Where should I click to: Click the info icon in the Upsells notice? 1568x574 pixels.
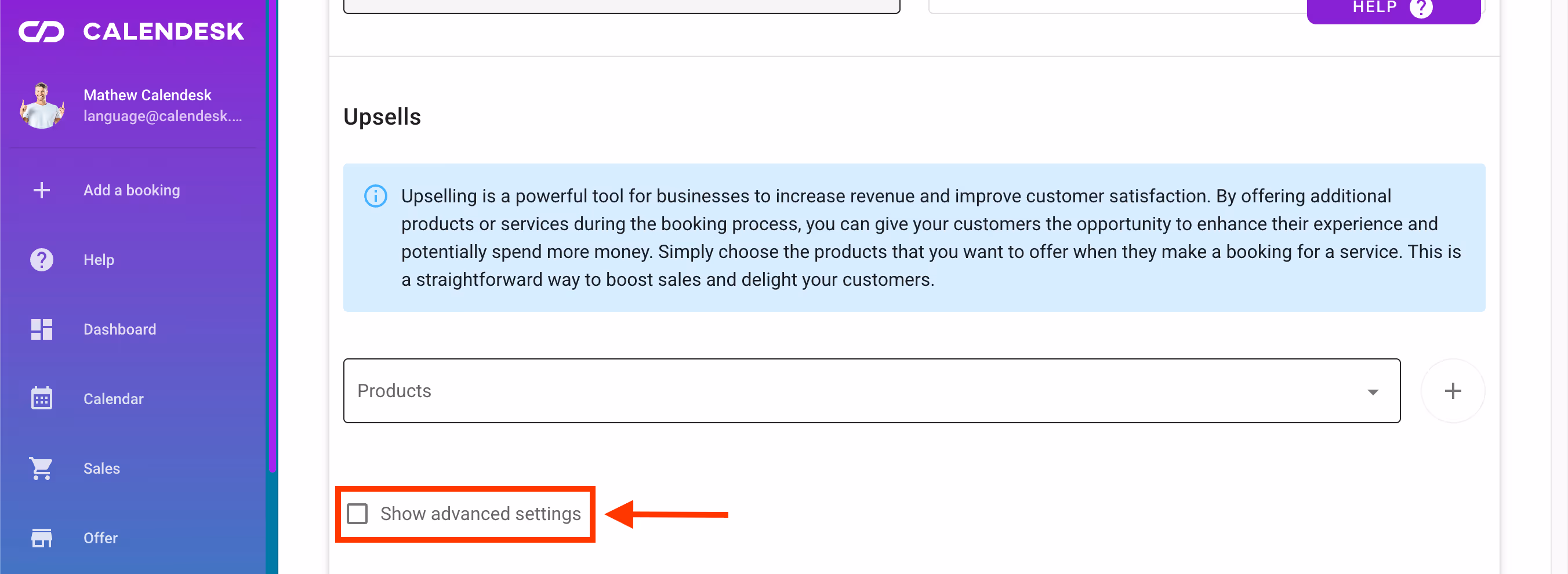(375, 196)
